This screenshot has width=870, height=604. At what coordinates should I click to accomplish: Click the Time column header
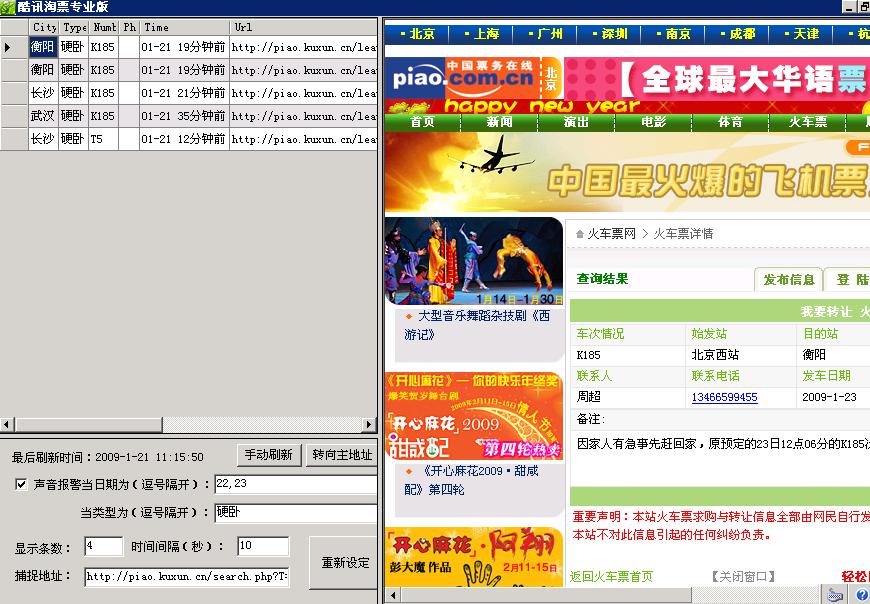[184, 27]
